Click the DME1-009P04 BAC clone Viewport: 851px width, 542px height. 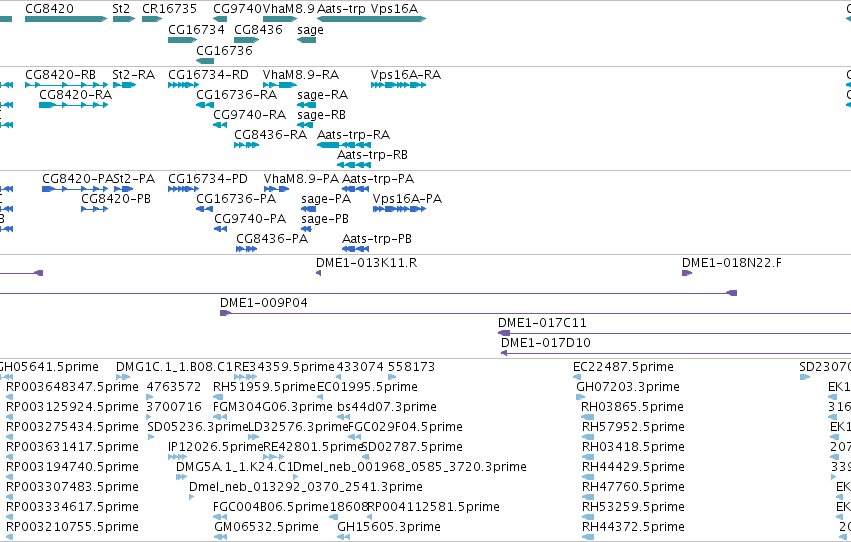click(535, 313)
